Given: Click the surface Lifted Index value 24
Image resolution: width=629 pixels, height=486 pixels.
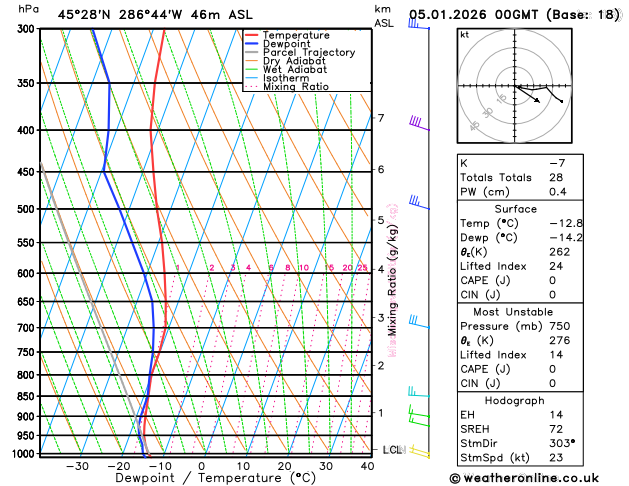Looking at the screenshot, I should 556,266.
